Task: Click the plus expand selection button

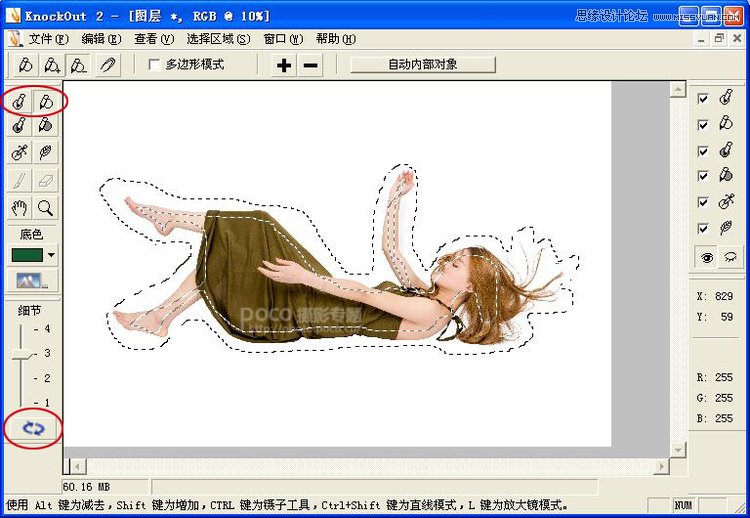Action: tap(284, 65)
